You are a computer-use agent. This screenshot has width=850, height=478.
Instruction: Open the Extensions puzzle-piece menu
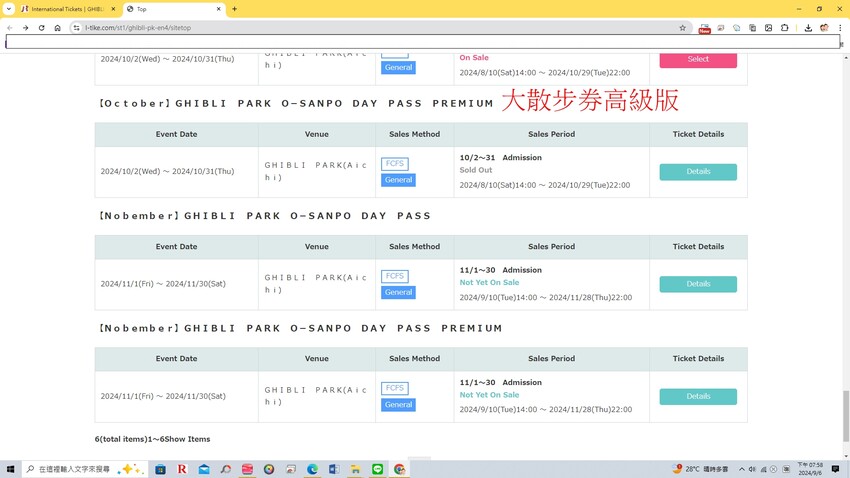point(784,28)
